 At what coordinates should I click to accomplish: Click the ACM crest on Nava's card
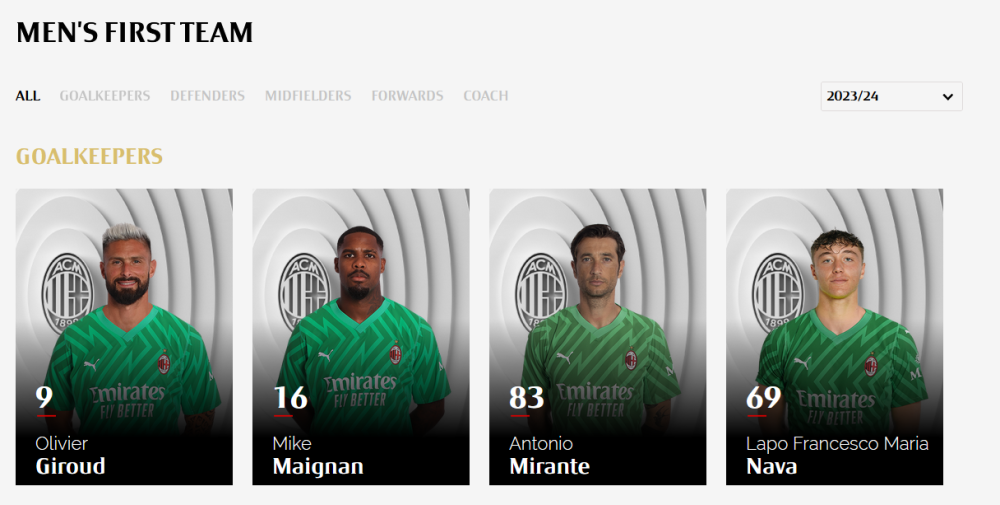tap(778, 293)
